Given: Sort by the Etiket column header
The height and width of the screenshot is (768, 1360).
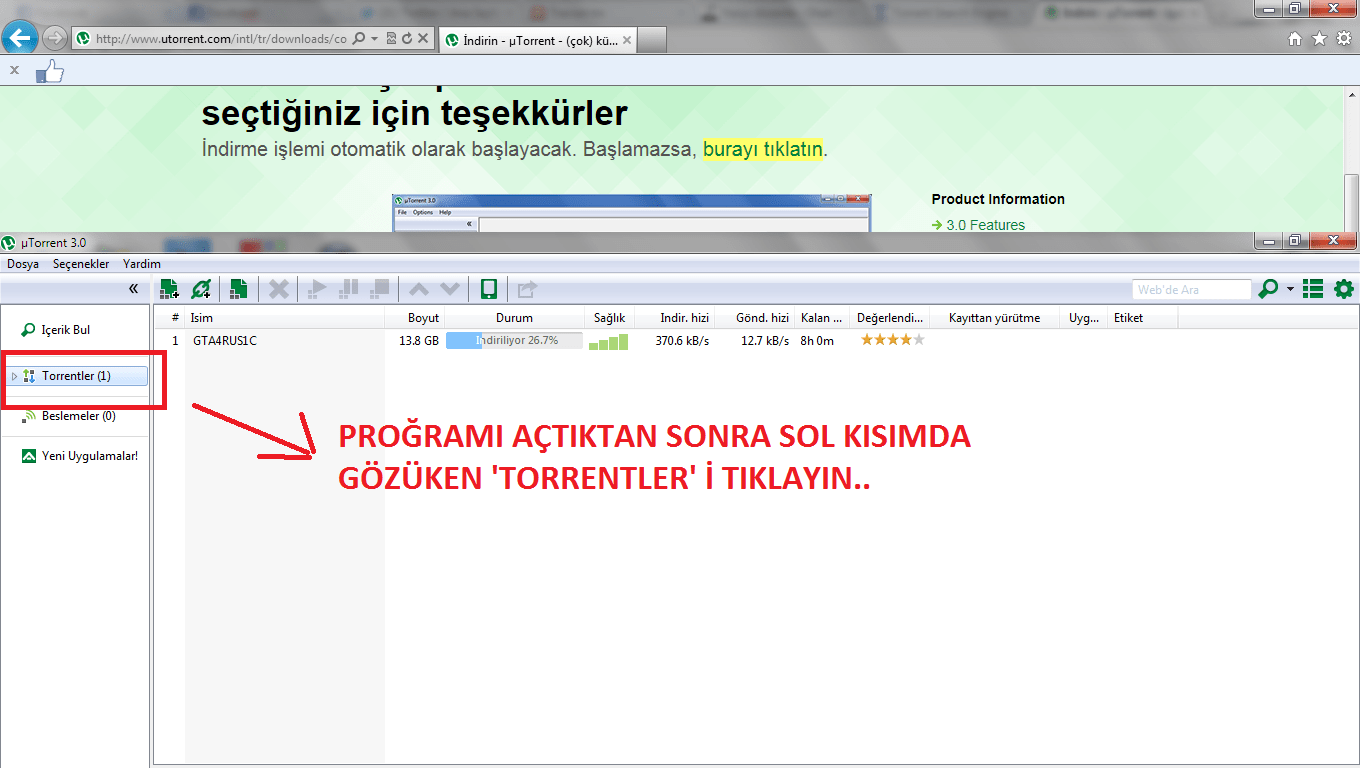Looking at the screenshot, I should [x=1142, y=318].
